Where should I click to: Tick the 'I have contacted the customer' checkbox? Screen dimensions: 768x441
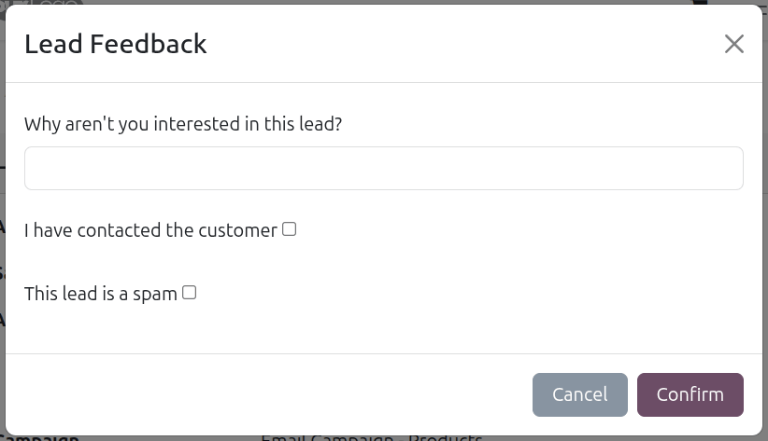pos(289,229)
